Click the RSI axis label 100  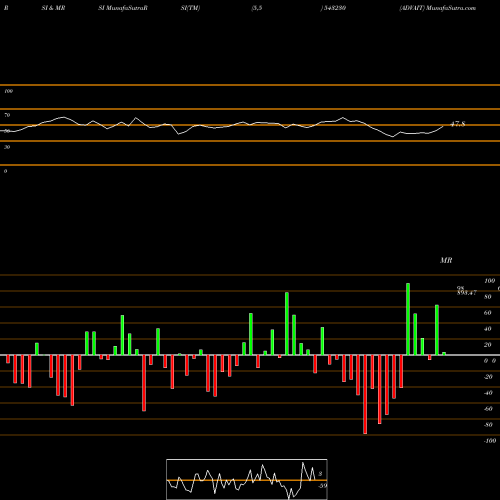(x=8, y=91)
